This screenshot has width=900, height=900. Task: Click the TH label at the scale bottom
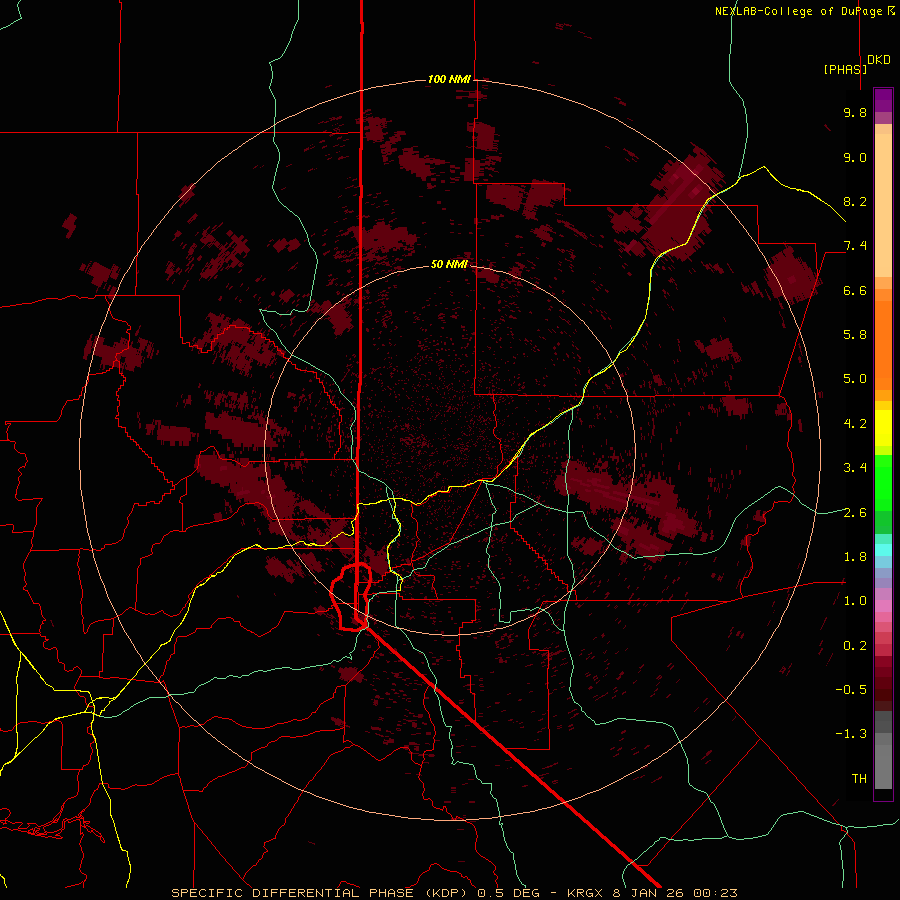tap(859, 778)
